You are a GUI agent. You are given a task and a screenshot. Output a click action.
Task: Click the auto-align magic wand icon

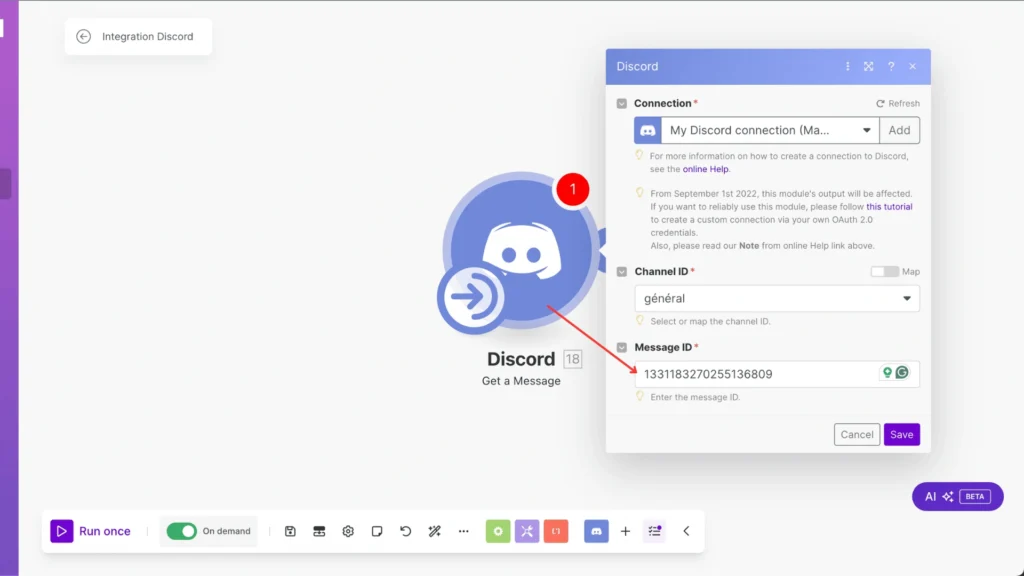coord(434,531)
